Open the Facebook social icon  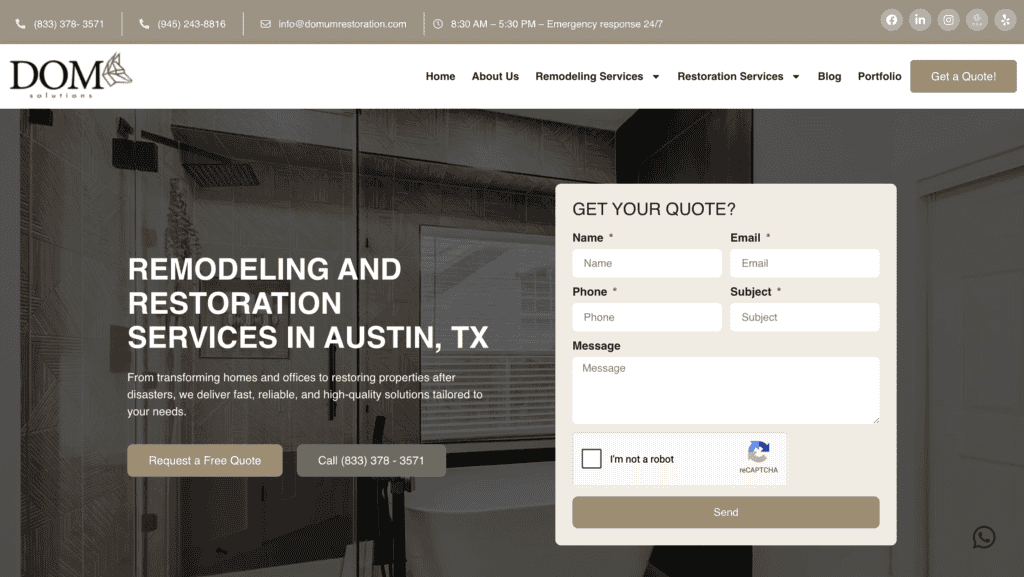891,20
